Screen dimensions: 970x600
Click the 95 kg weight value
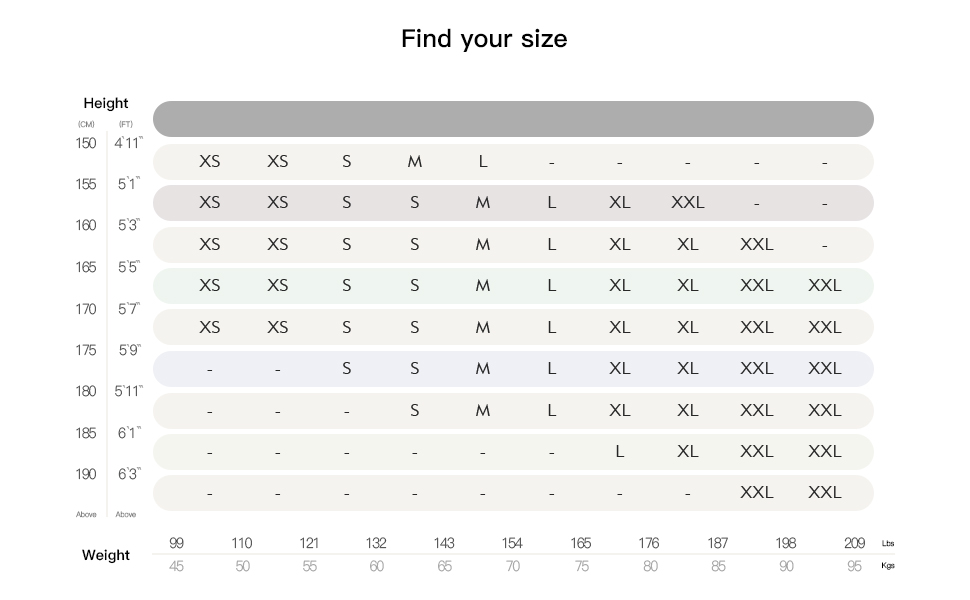[x=854, y=566]
